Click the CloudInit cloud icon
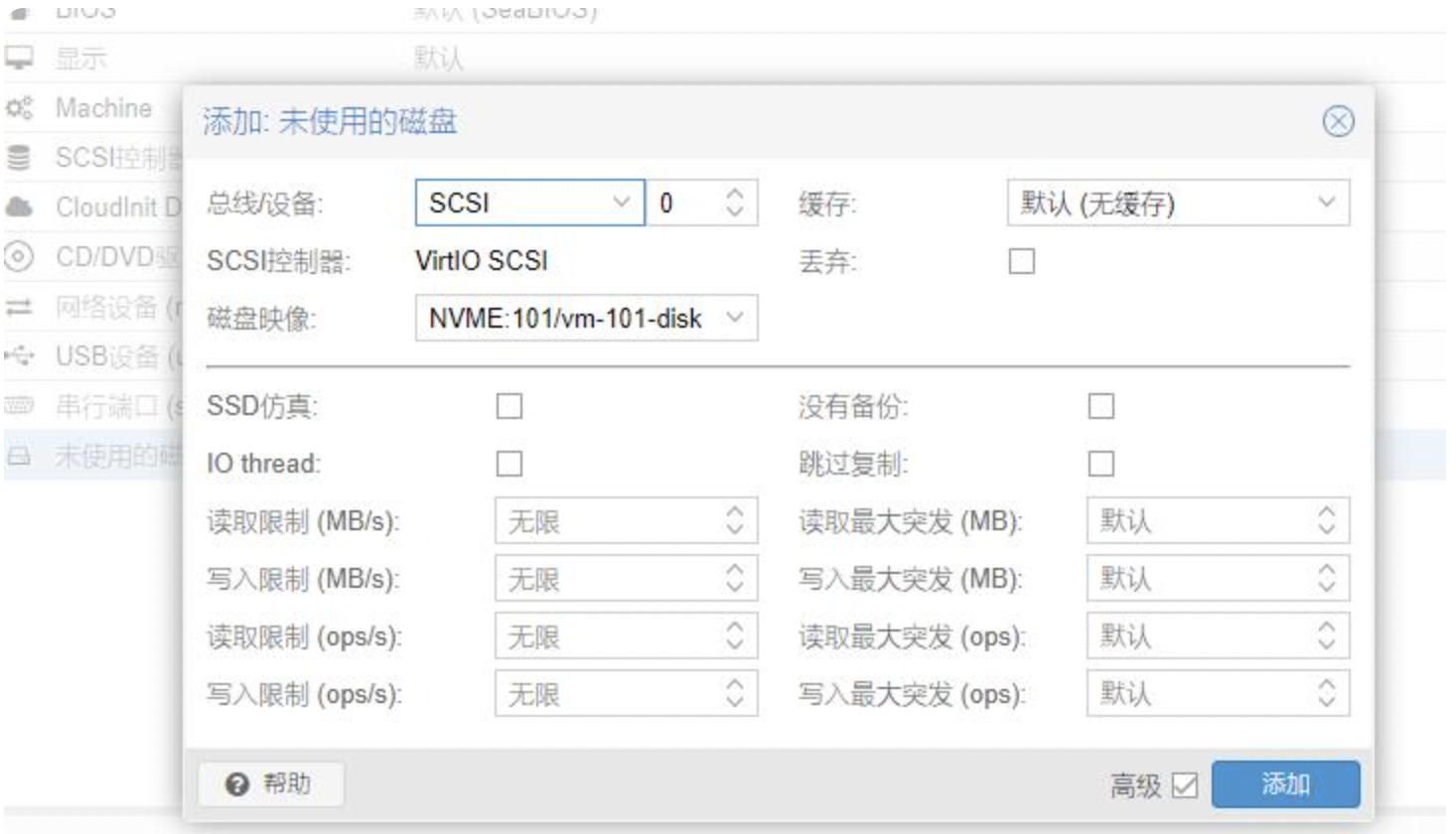 (19, 207)
